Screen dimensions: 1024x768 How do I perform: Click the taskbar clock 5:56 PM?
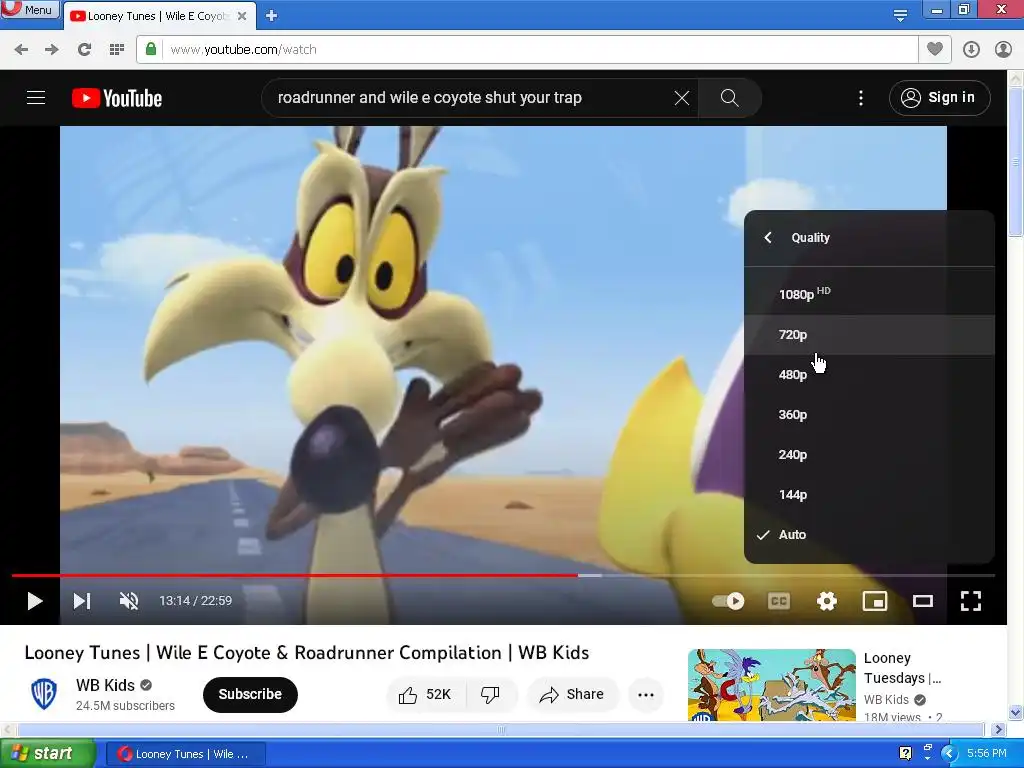coord(987,754)
